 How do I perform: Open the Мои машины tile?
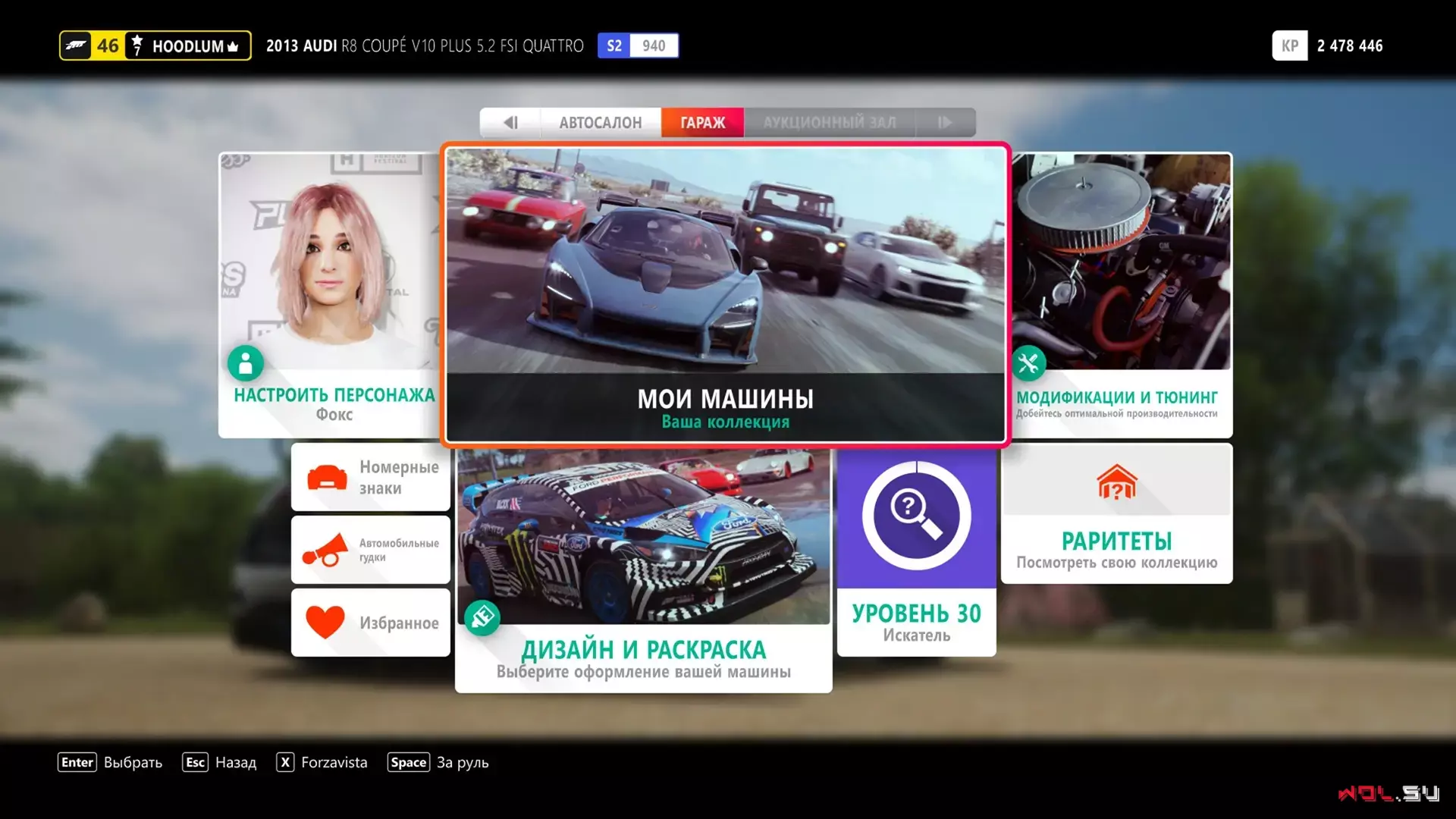pyautogui.click(x=726, y=294)
